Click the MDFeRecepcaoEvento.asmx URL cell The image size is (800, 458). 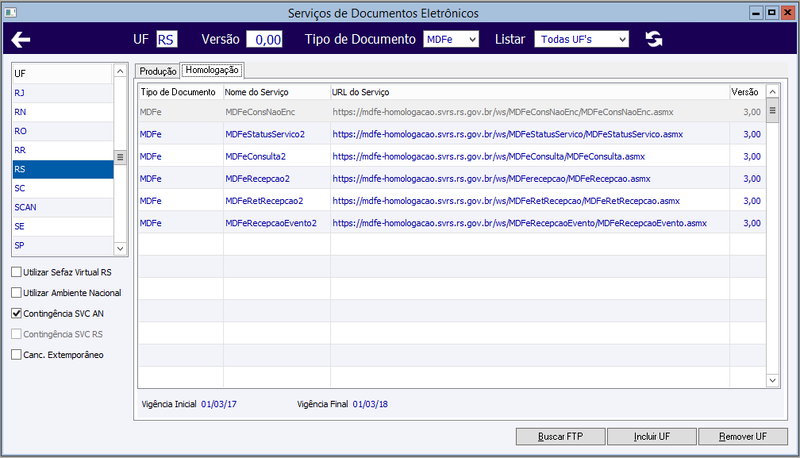coord(530,223)
